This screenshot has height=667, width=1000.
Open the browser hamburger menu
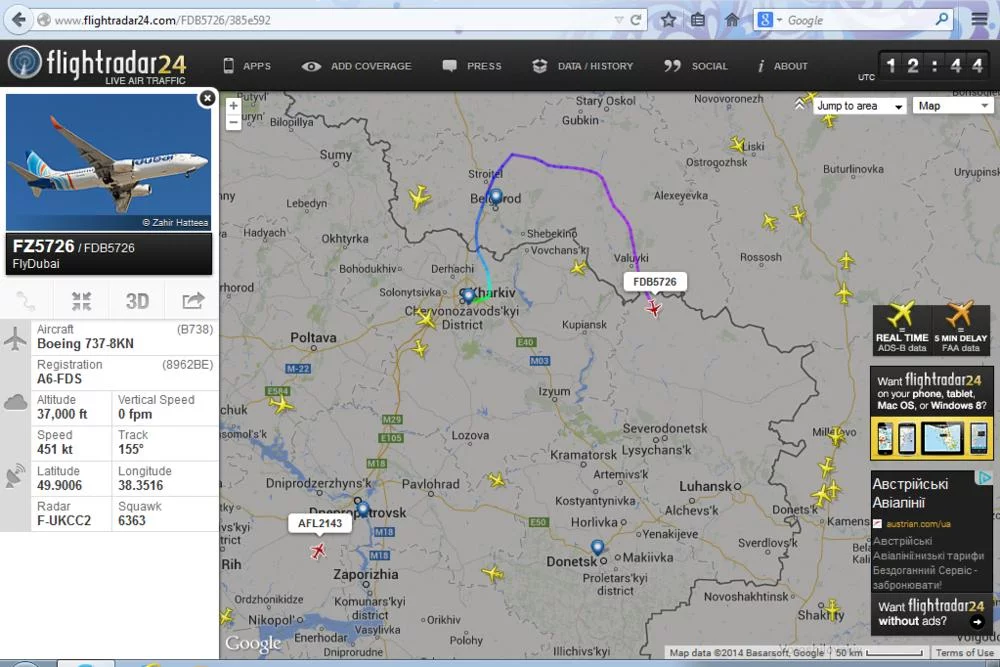coord(980,20)
